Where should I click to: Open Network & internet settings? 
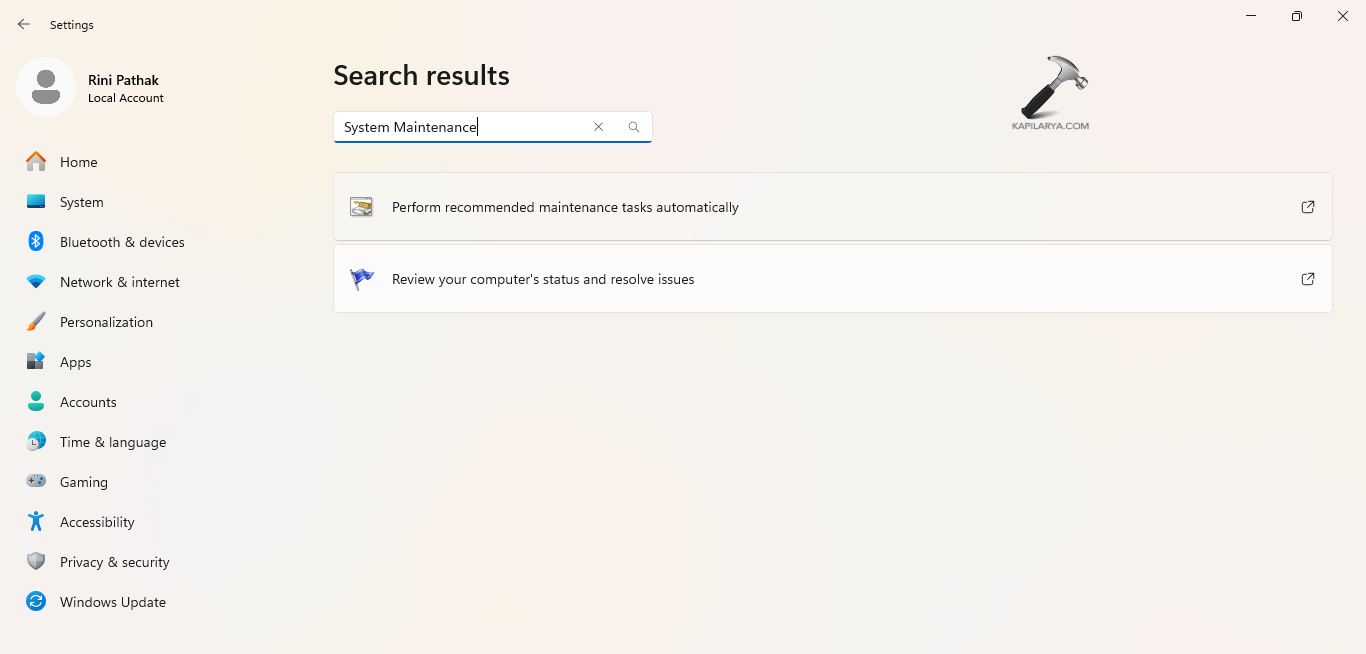[119, 282]
